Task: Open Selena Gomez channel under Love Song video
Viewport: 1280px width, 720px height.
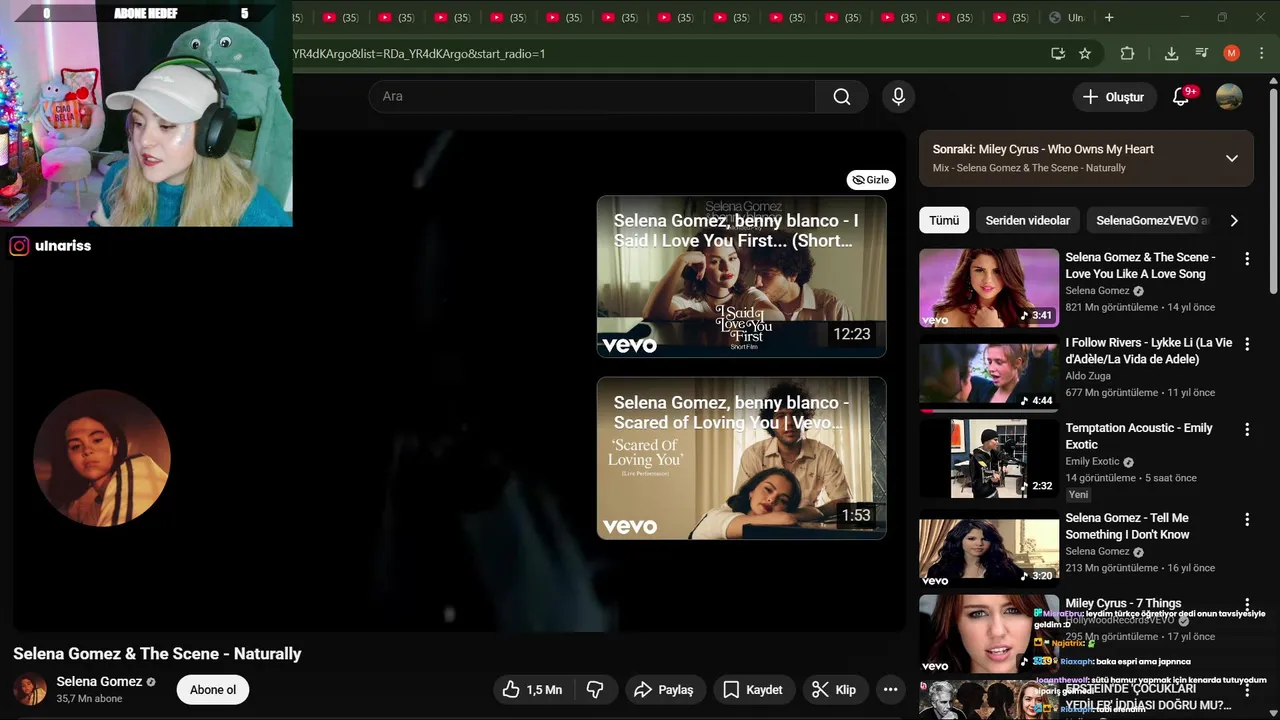Action: click(1097, 291)
